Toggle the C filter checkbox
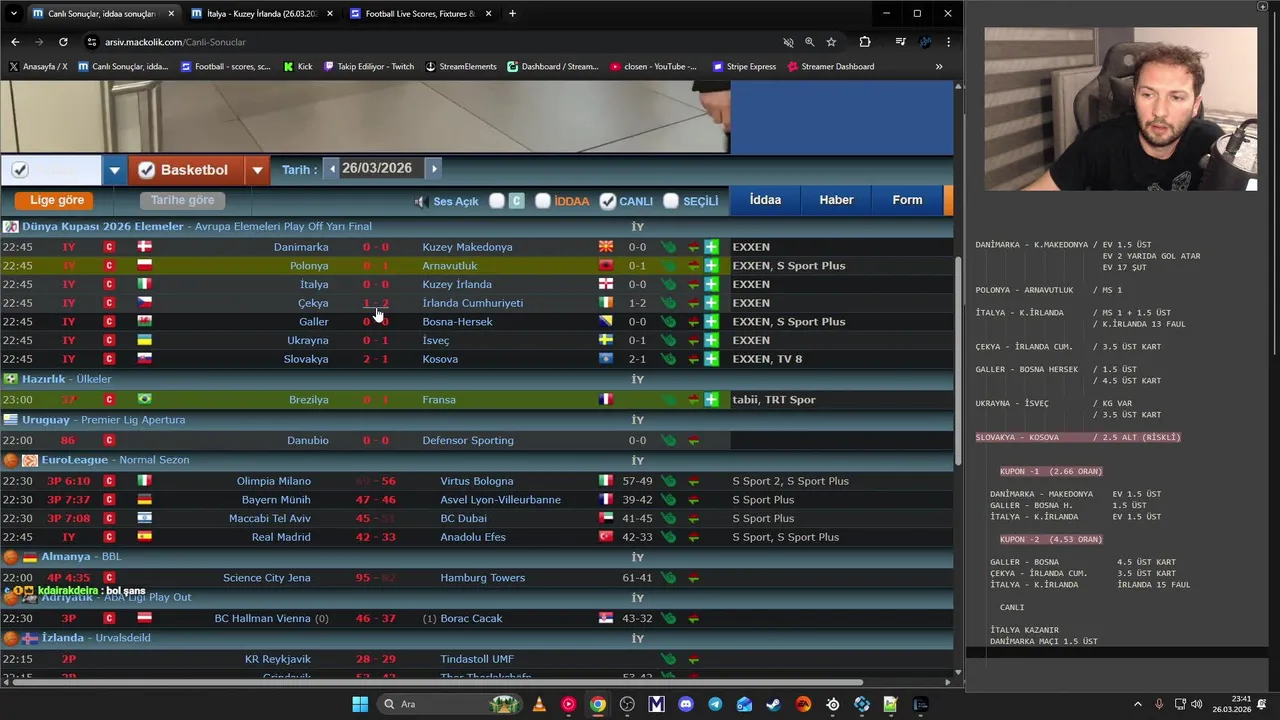The width and height of the screenshot is (1280, 720). point(497,201)
